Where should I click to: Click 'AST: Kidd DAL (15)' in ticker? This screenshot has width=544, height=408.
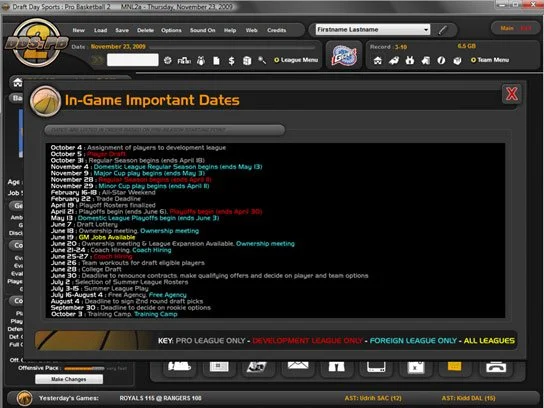click(x=468, y=398)
